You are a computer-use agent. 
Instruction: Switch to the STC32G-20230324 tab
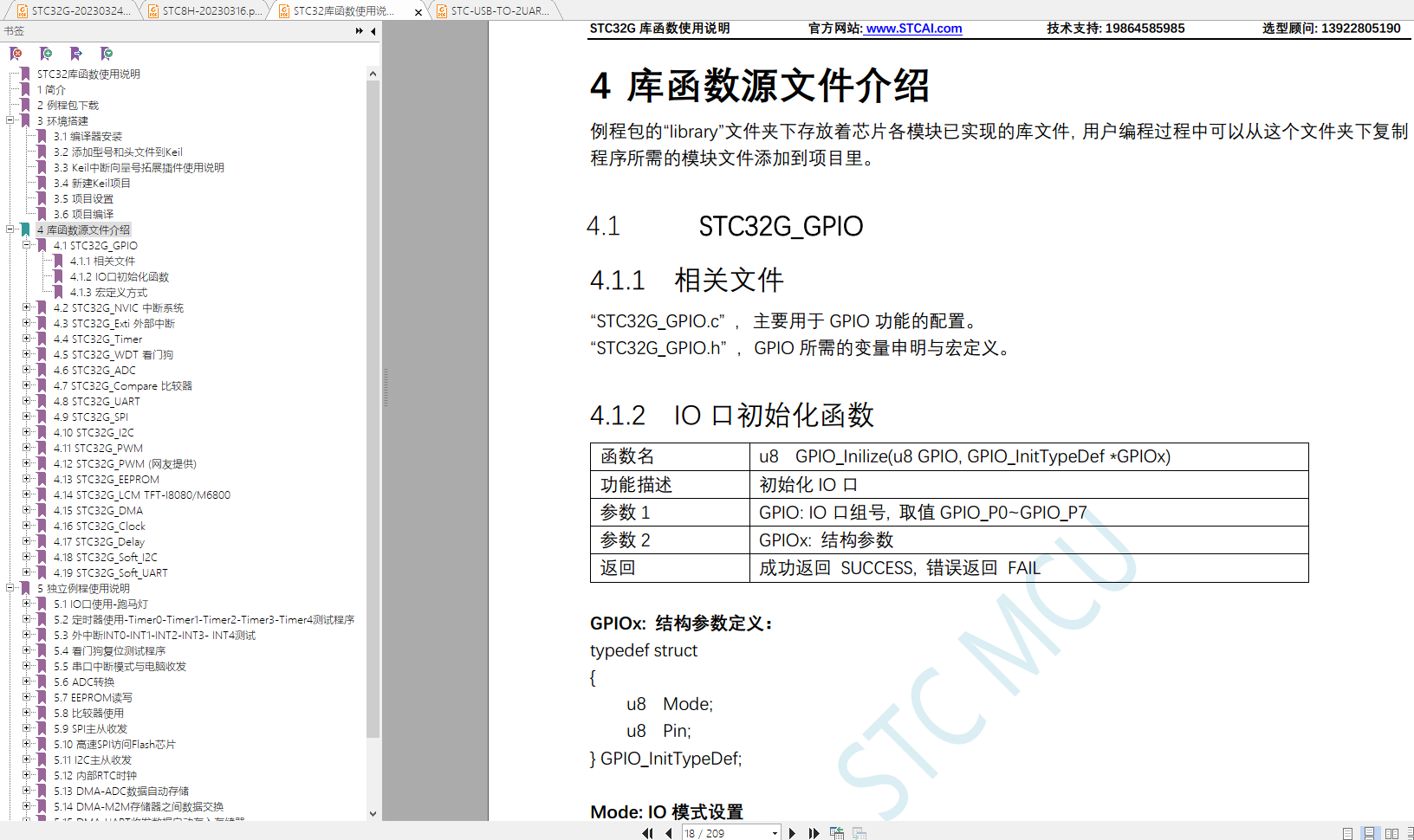75,10
